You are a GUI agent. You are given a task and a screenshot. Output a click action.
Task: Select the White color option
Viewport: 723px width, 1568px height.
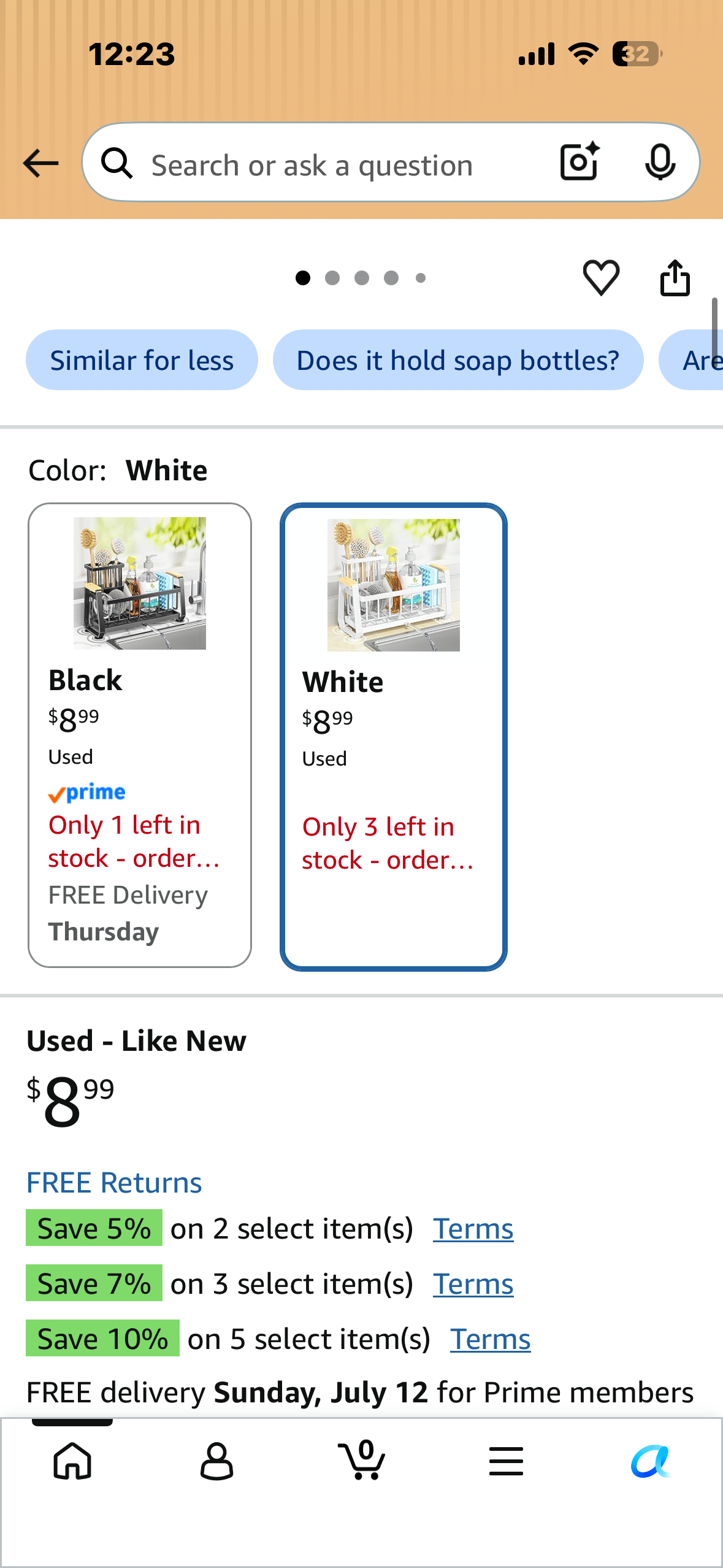[x=394, y=737]
